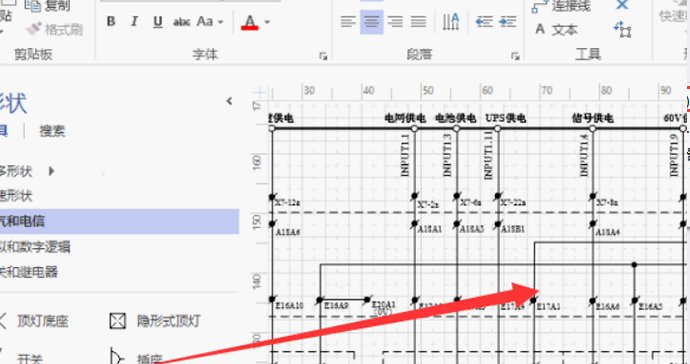The width and height of the screenshot is (690, 364).
Task: Apply strikethrough with the abc icon
Action: [181, 22]
